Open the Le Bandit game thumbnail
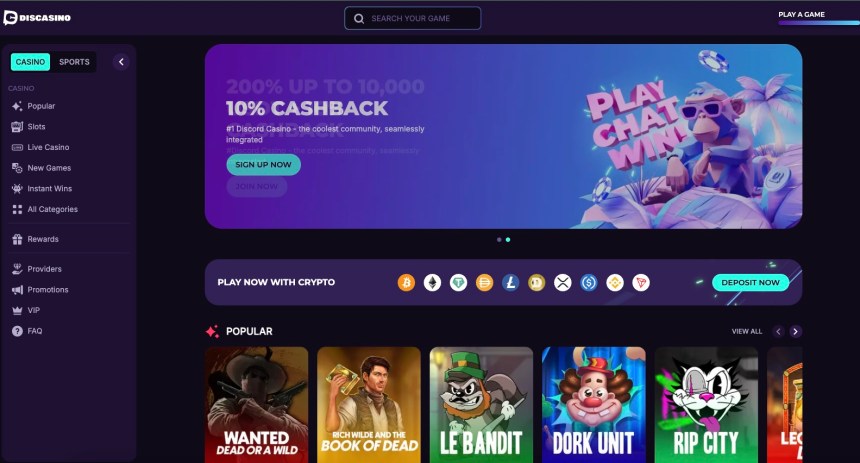860x463 pixels. pyautogui.click(x=481, y=405)
